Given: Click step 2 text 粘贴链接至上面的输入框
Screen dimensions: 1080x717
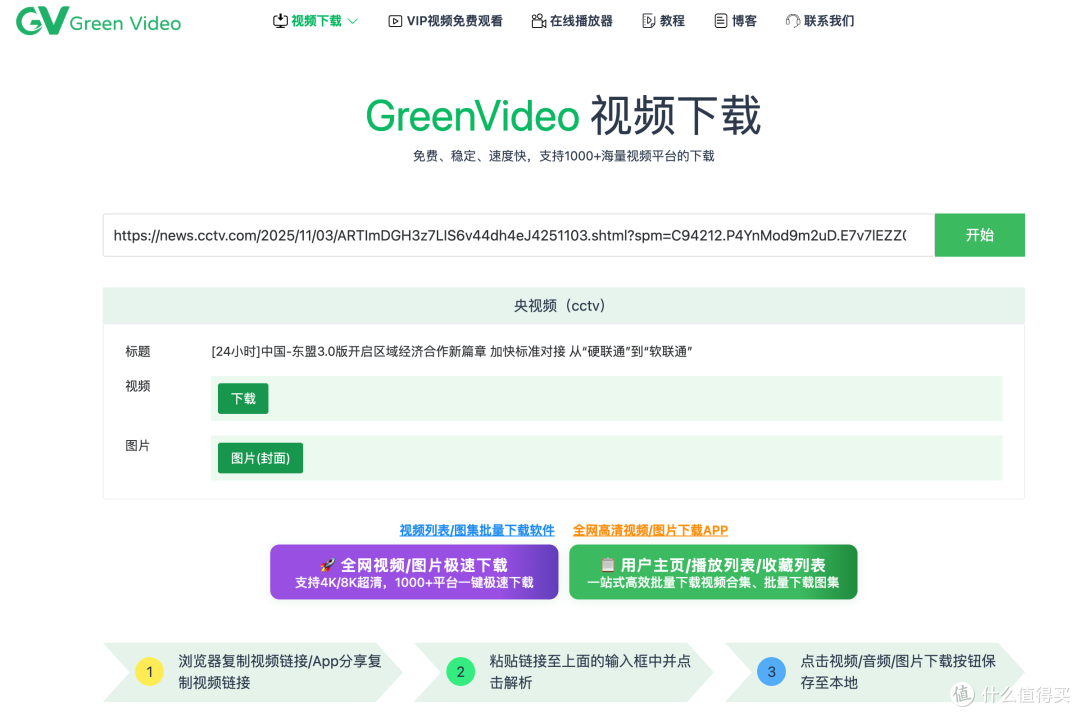Looking at the screenshot, I should coord(590,672).
